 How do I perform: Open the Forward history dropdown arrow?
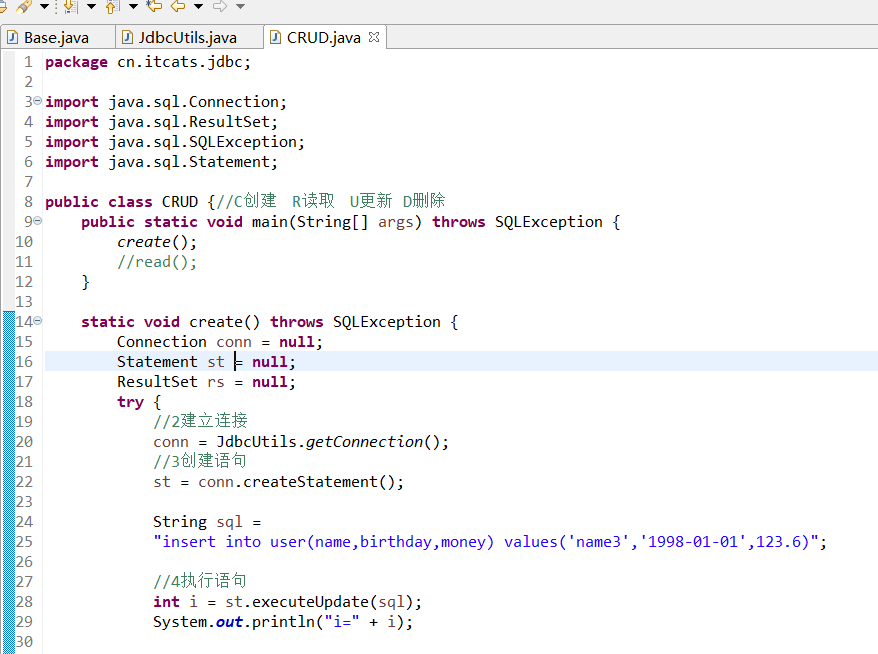click(241, 7)
